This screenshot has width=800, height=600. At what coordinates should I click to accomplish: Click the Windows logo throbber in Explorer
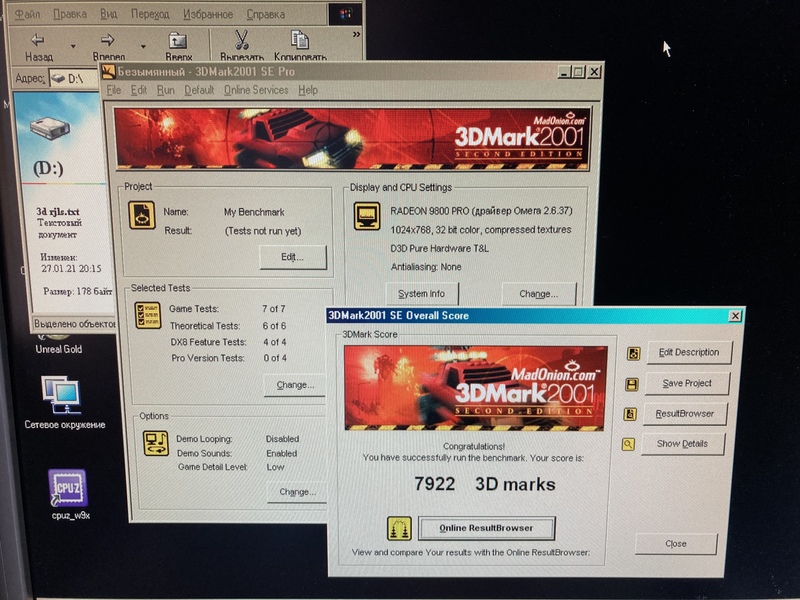345,14
